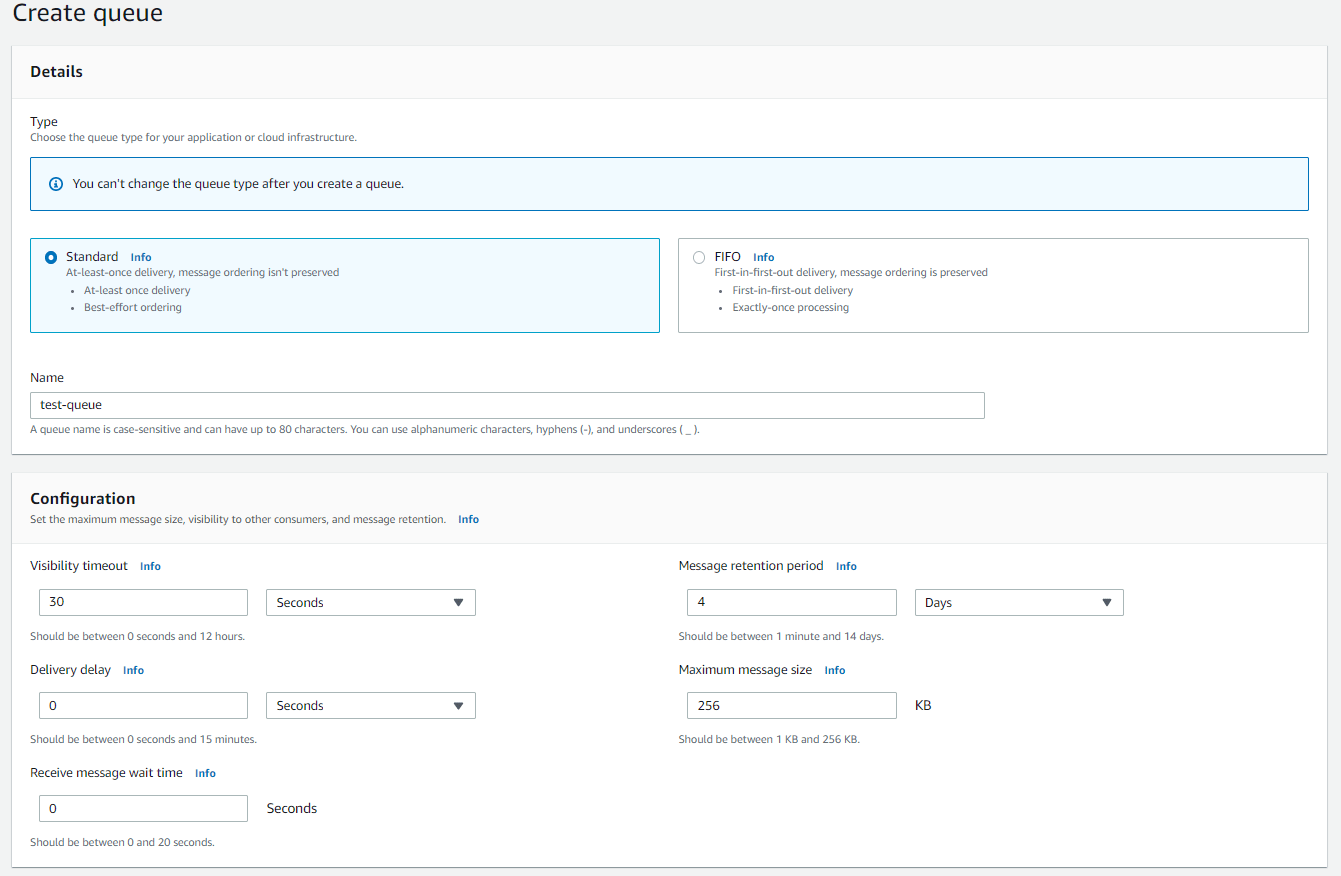The width and height of the screenshot is (1341, 876).
Task: Open Info for Receive message wait time
Action: point(205,773)
